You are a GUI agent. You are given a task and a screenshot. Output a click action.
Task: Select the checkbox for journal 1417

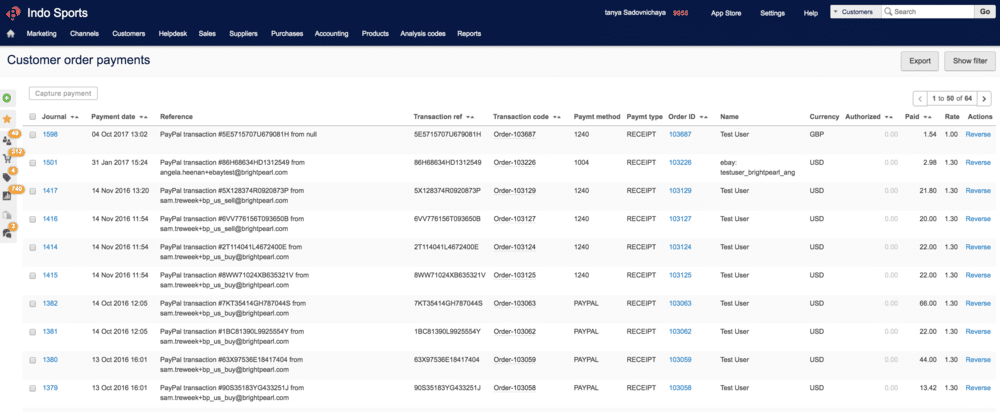coord(33,190)
